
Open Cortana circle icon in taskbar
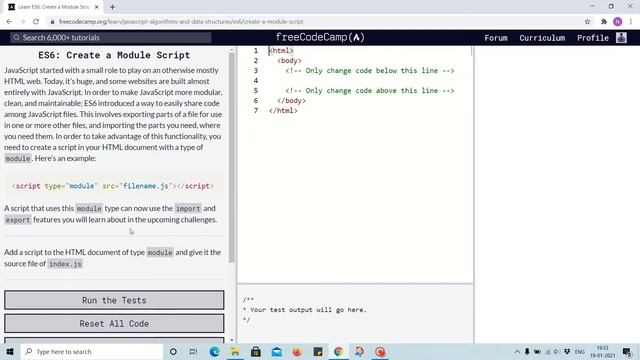(173, 351)
